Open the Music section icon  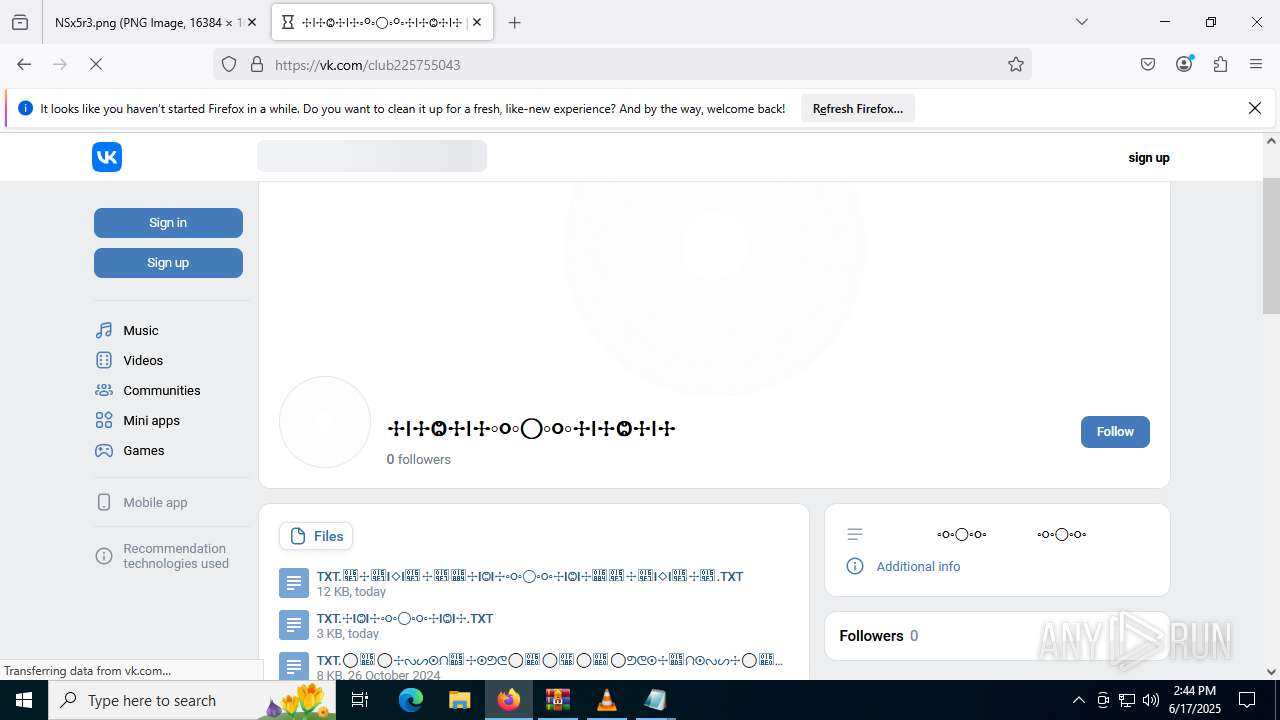[104, 330]
